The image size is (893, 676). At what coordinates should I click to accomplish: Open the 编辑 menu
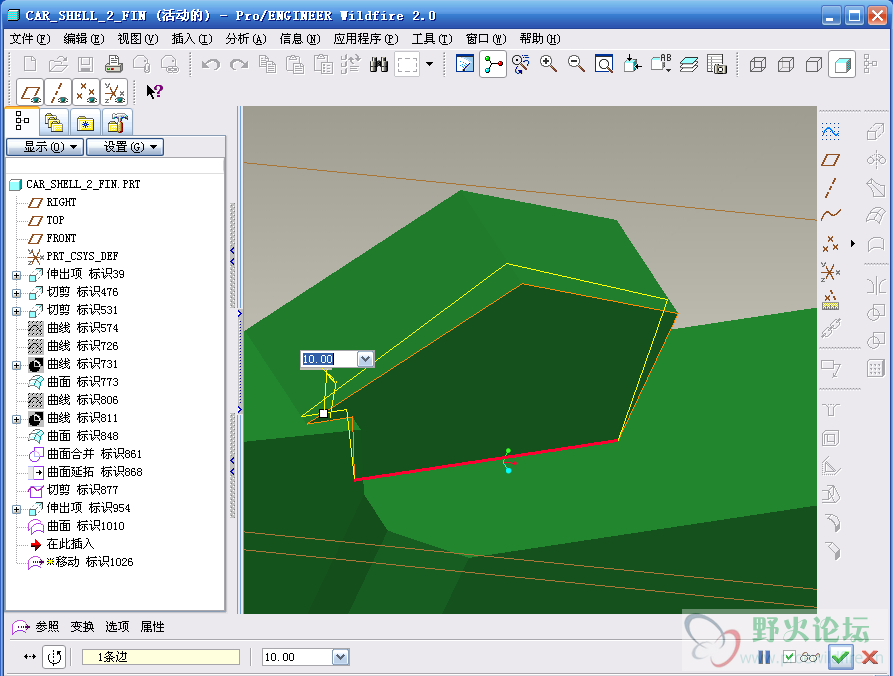tap(84, 39)
